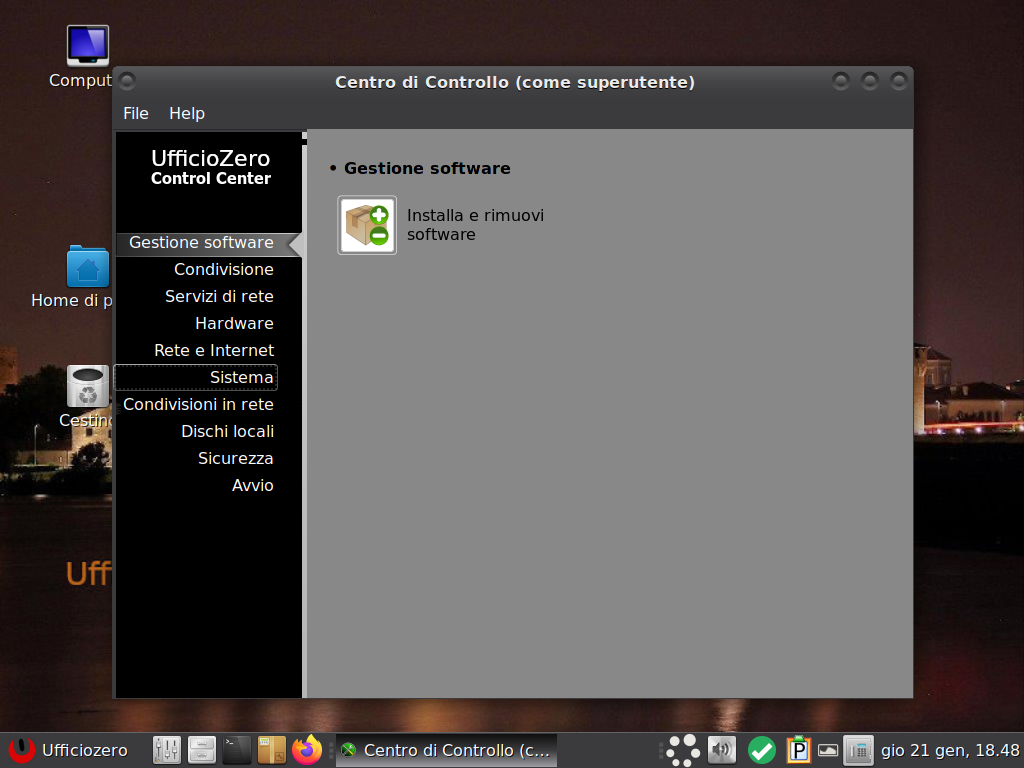The width and height of the screenshot is (1024, 768).
Task: Open the volume tray icon
Action: 722,750
